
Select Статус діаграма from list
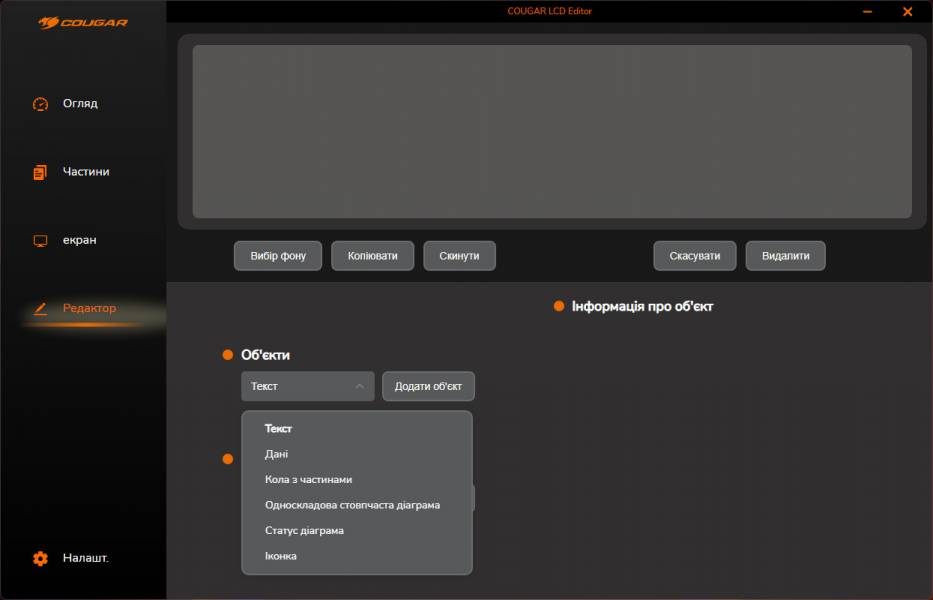tap(304, 531)
